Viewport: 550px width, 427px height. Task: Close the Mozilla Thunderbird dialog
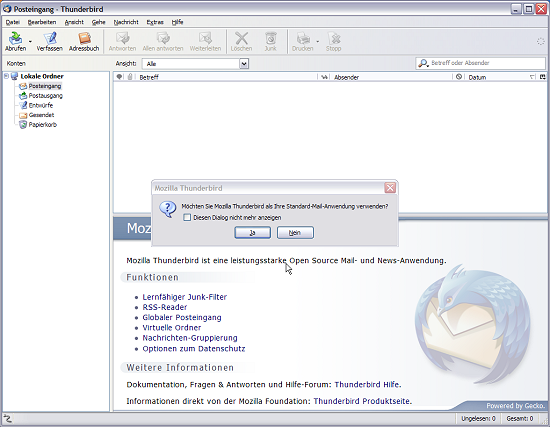[390, 188]
